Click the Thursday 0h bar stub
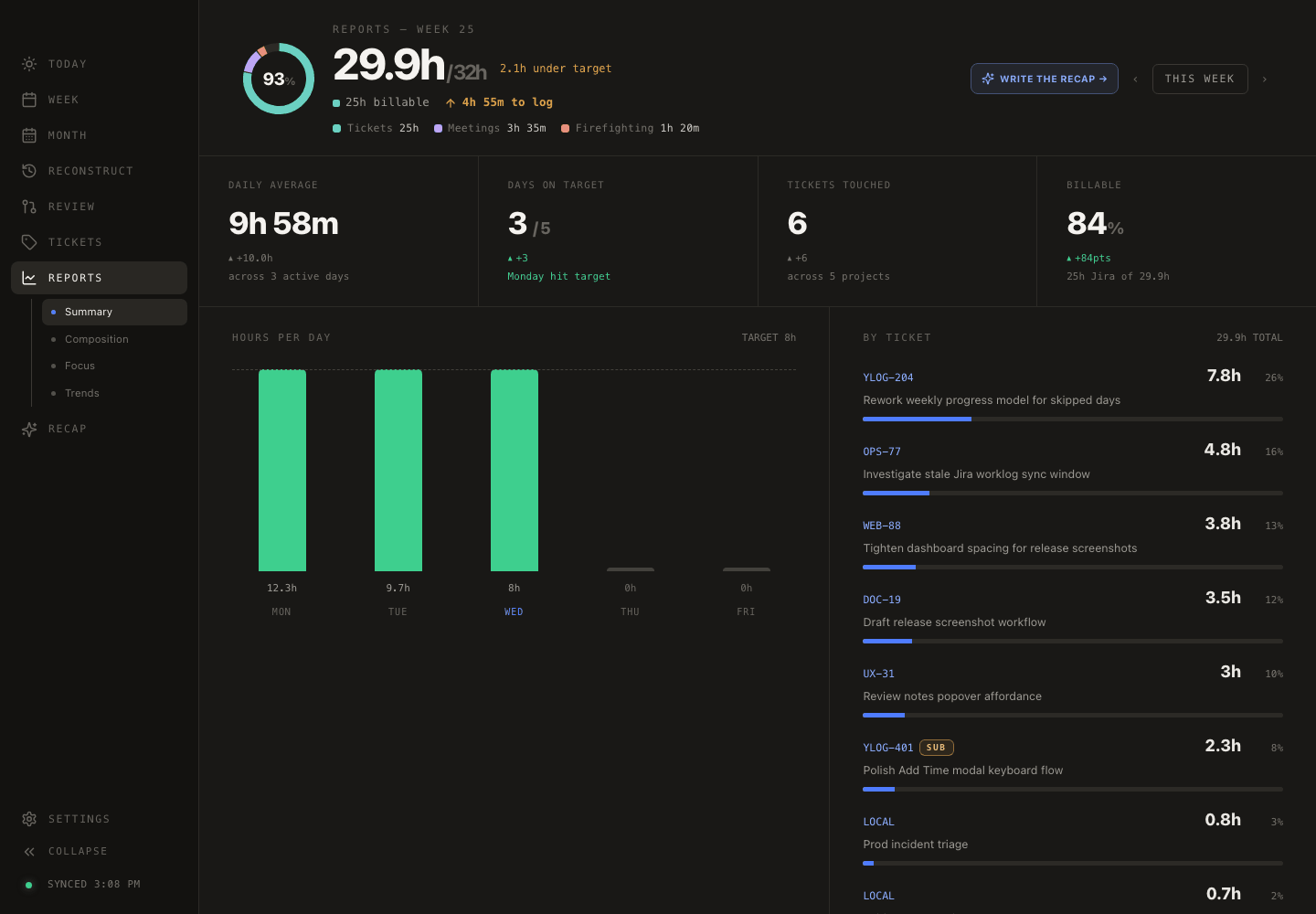The width and height of the screenshot is (1316, 914). pyautogui.click(x=630, y=569)
